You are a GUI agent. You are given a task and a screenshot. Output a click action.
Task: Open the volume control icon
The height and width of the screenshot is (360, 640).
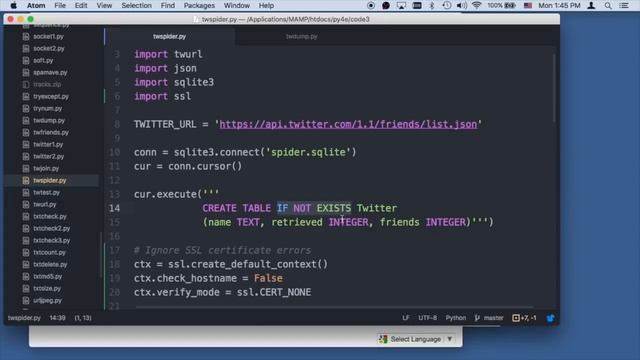coord(462,5)
